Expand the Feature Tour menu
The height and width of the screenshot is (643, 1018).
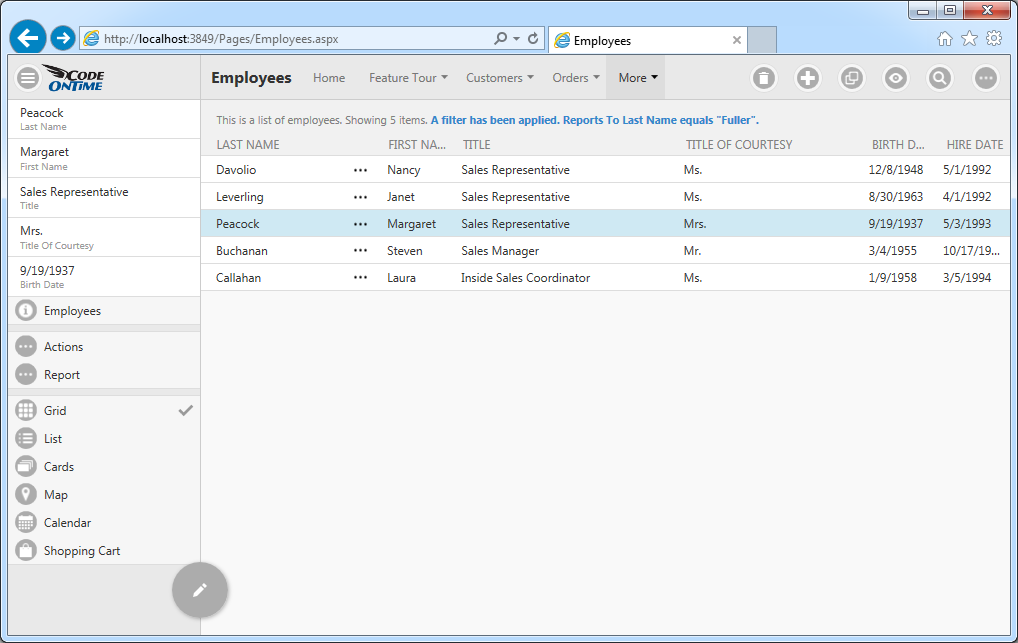click(408, 78)
